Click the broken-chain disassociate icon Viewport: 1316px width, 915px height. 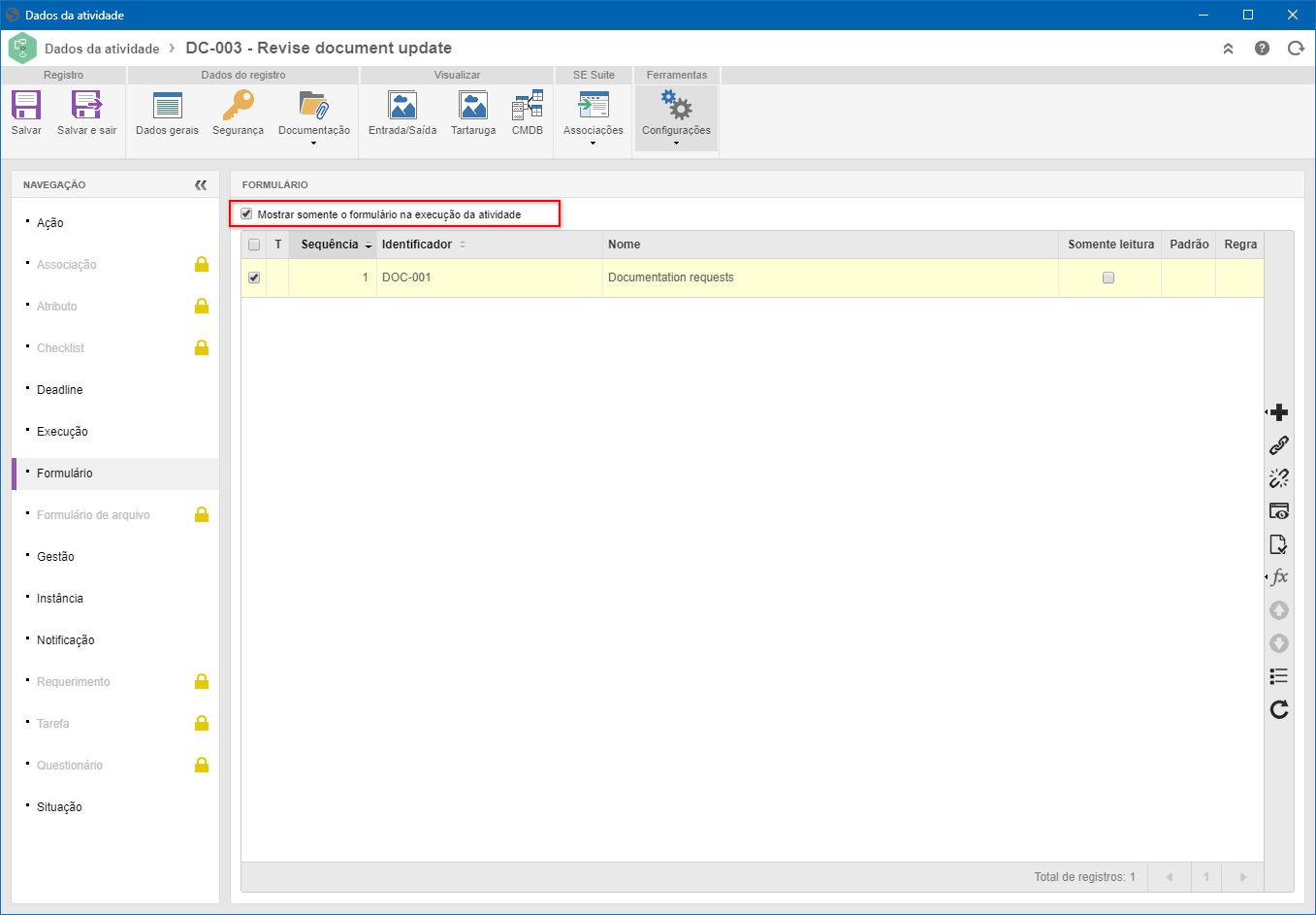tap(1279, 478)
